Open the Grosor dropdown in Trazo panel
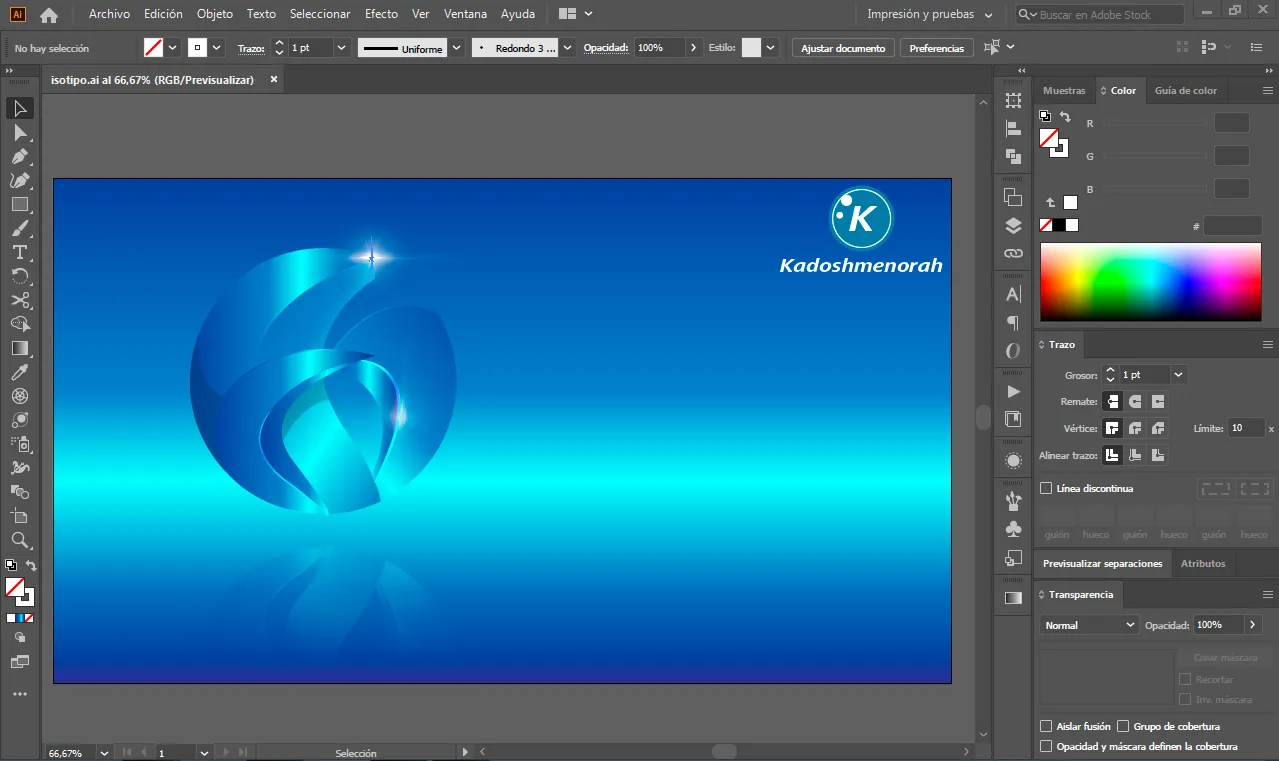1279x761 pixels. [x=1178, y=375]
